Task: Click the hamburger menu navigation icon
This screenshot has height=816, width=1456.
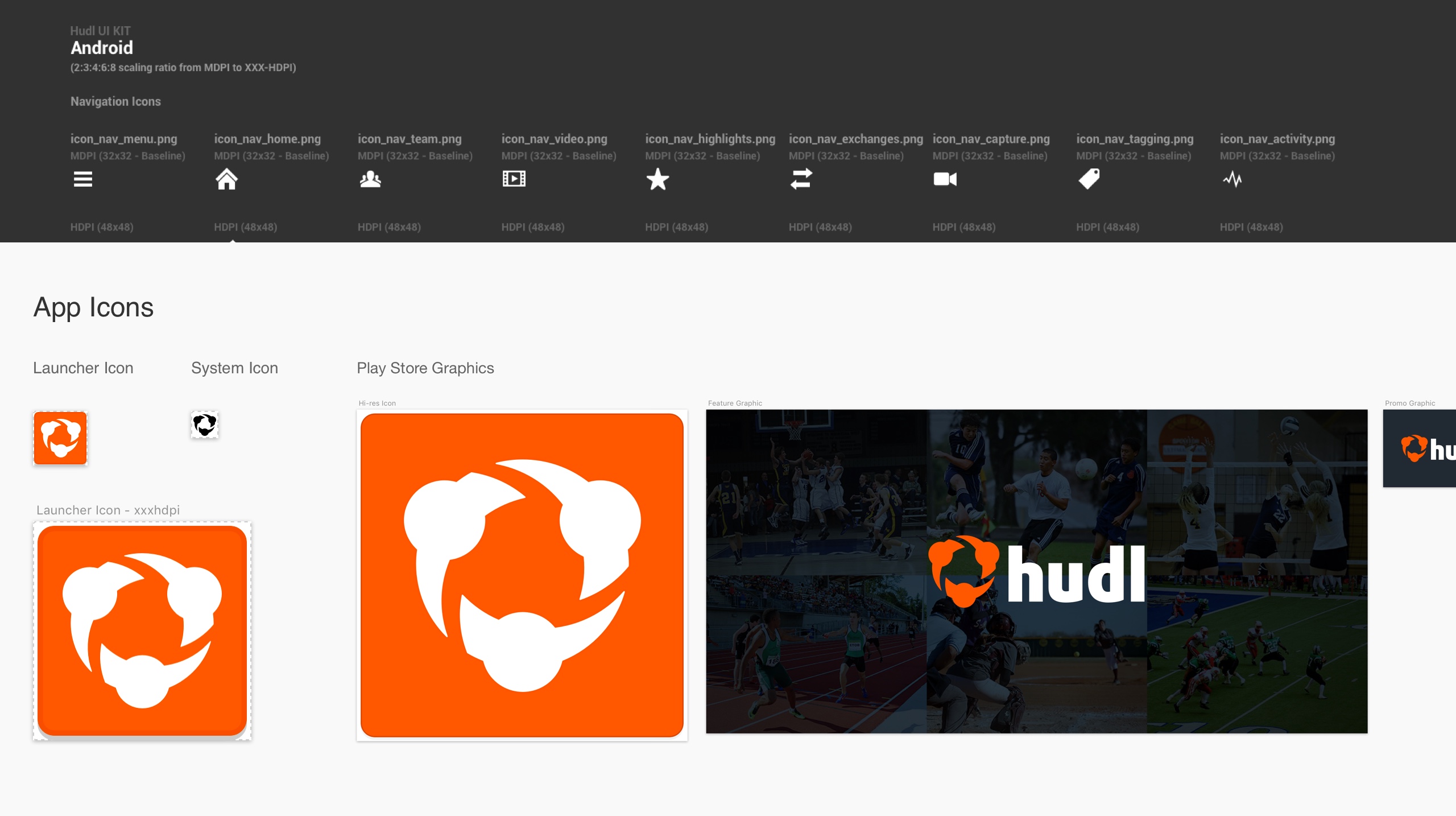Action: [83, 179]
